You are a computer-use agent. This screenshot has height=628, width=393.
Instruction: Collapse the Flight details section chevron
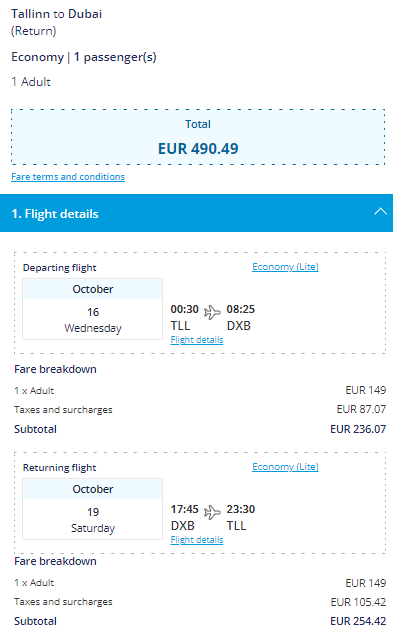pyautogui.click(x=380, y=211)
